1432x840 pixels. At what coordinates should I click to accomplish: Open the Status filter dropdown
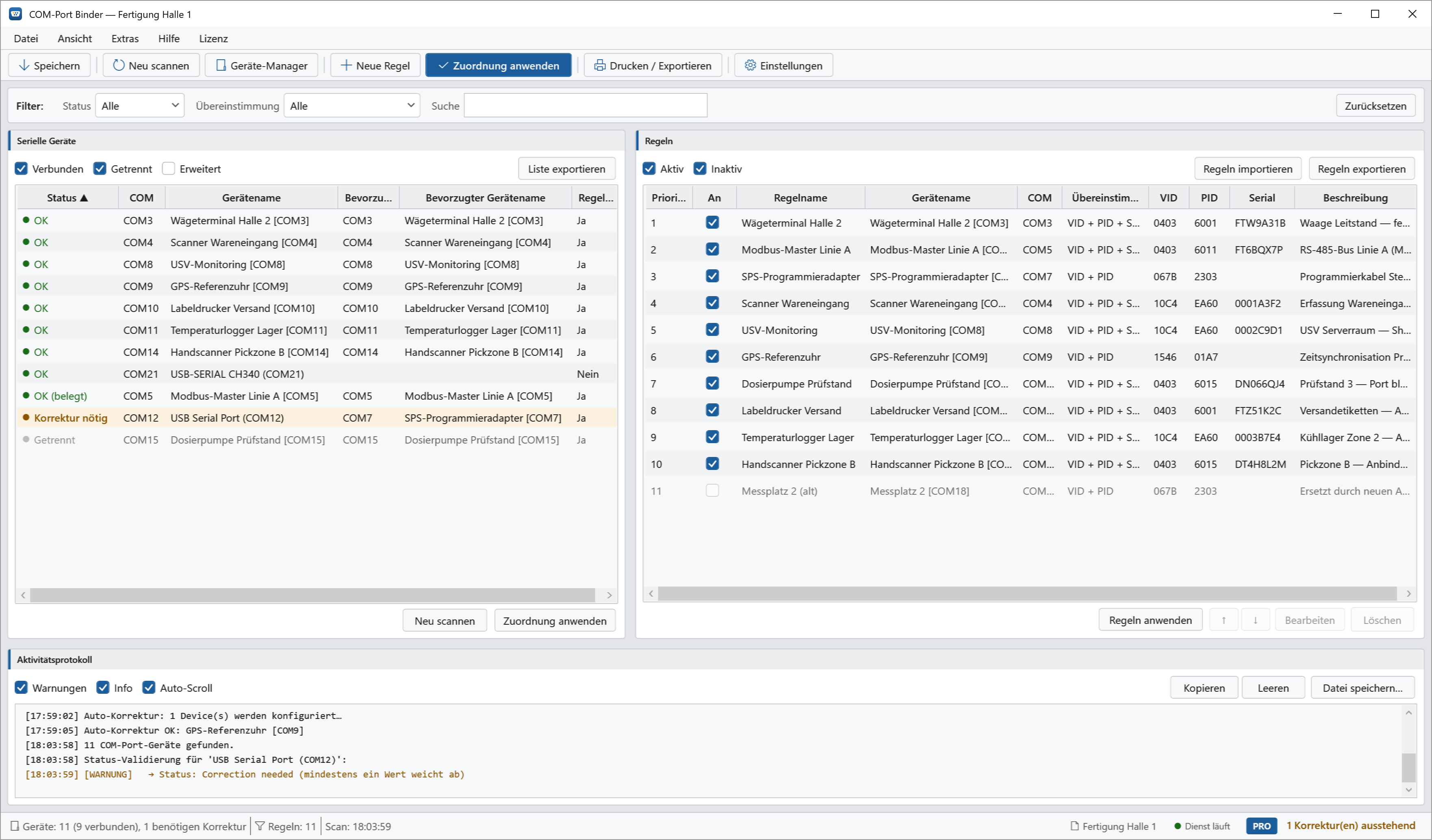pyautogui.click(x=140, y=106)
